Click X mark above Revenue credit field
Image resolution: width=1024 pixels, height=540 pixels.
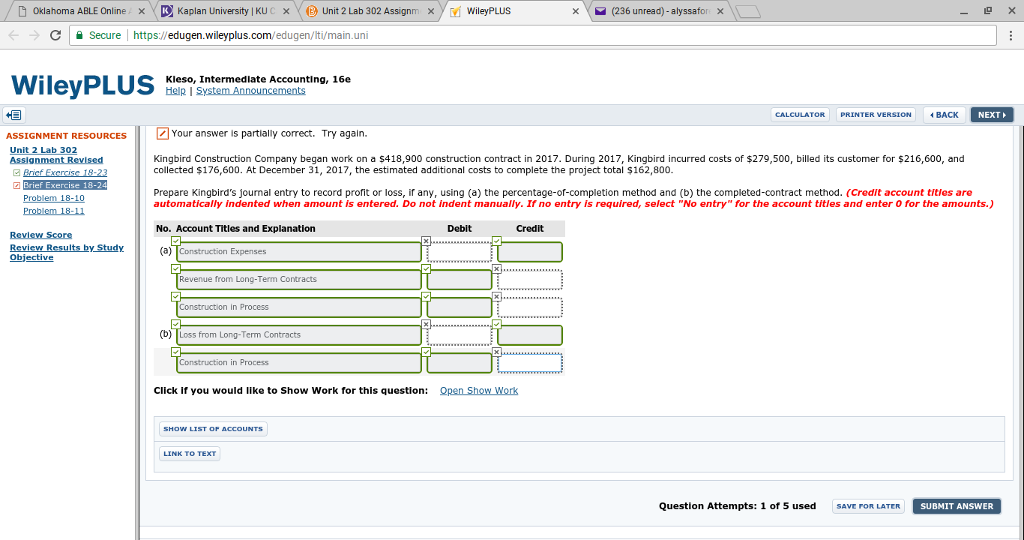[497, 268]
